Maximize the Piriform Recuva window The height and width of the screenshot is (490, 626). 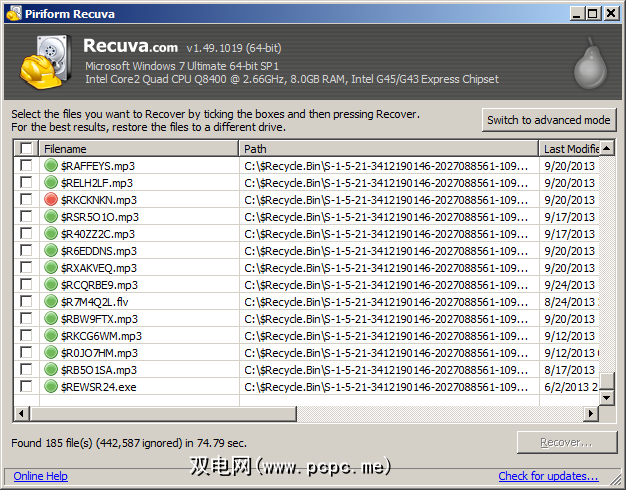coord(593,14)
